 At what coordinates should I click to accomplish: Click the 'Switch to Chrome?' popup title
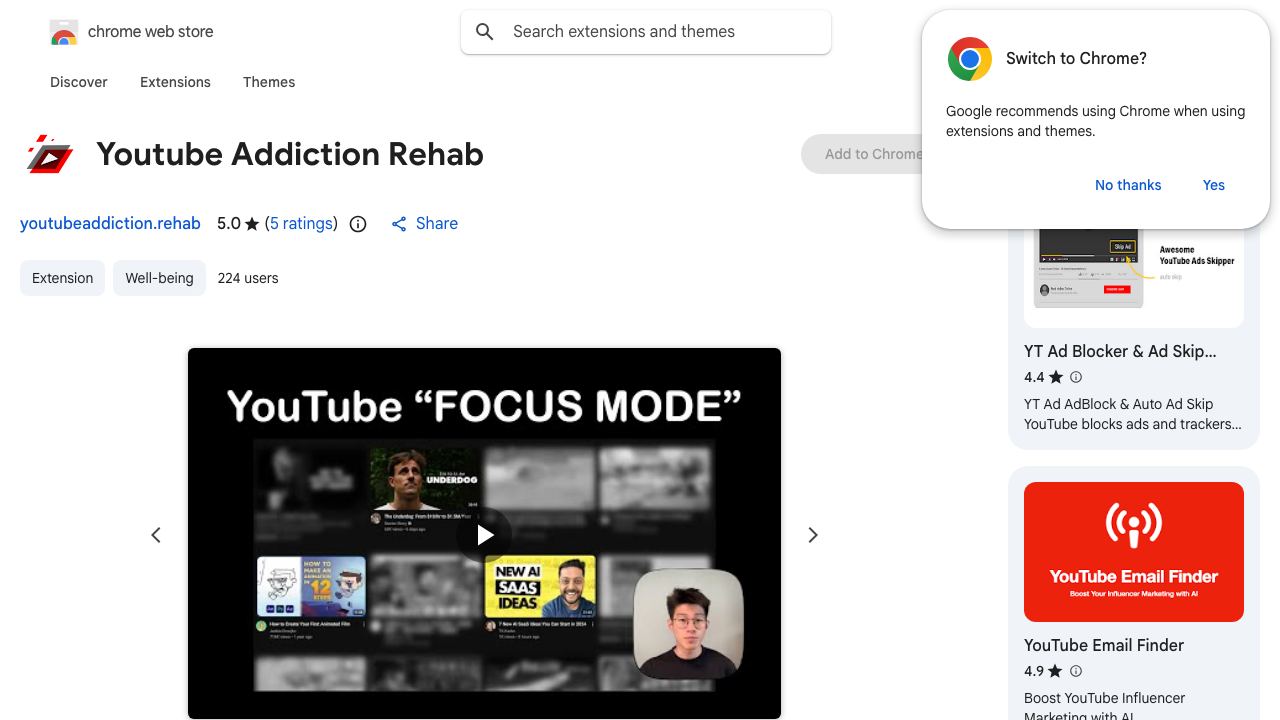pos(1076,59)
